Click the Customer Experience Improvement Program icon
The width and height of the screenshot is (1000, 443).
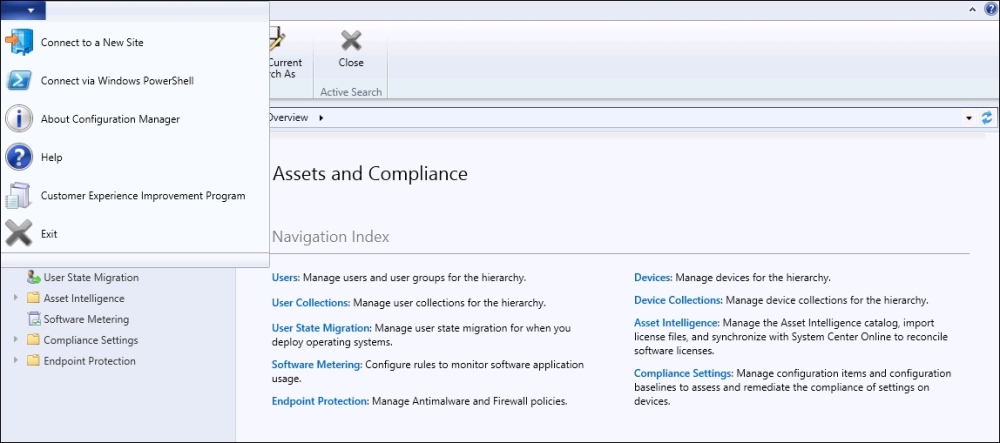pyautogui.click(x=18, y=196)
